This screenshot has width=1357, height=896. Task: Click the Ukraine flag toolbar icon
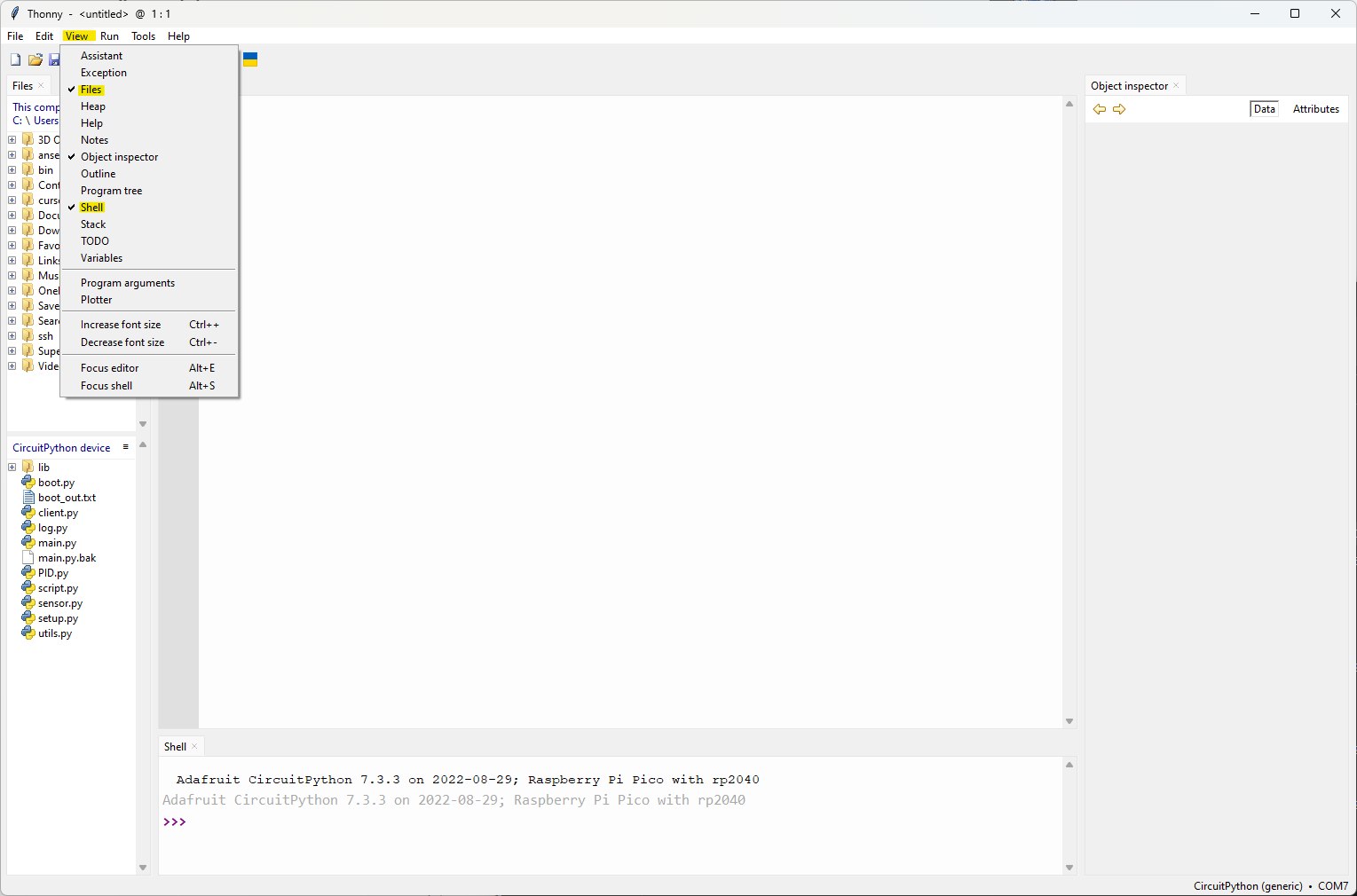click(250, 59)
